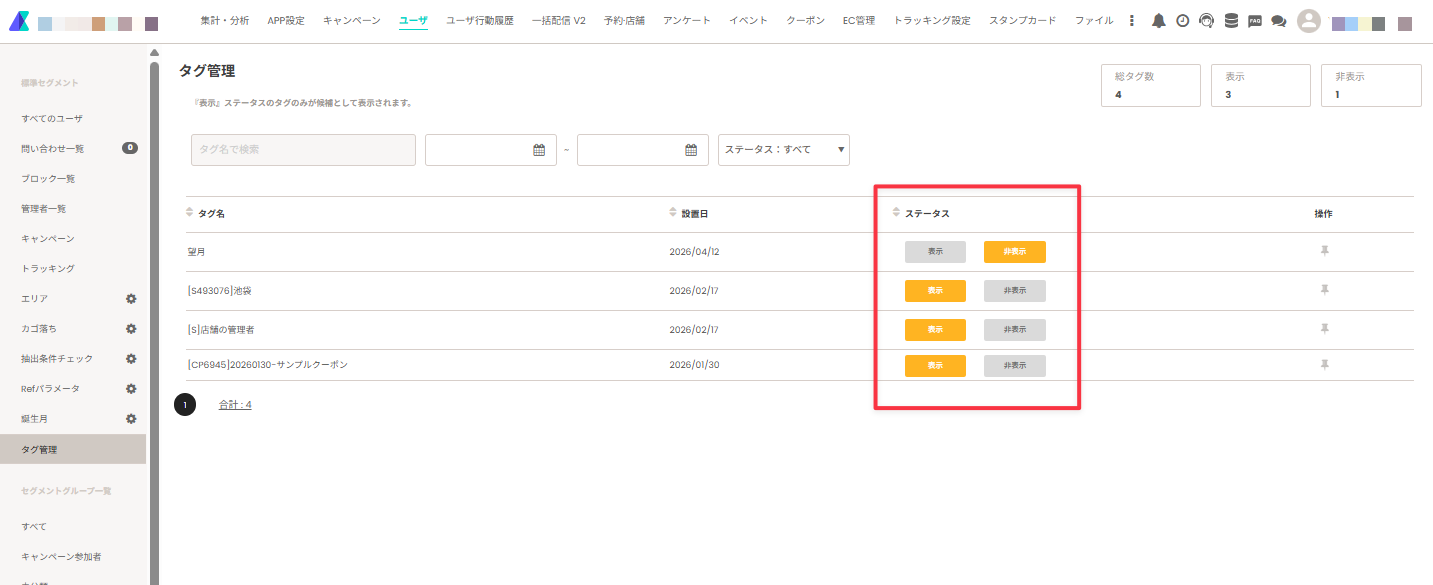
Task: Open the ステータス：すべて filter dropdown
Action: pos(784,150)
